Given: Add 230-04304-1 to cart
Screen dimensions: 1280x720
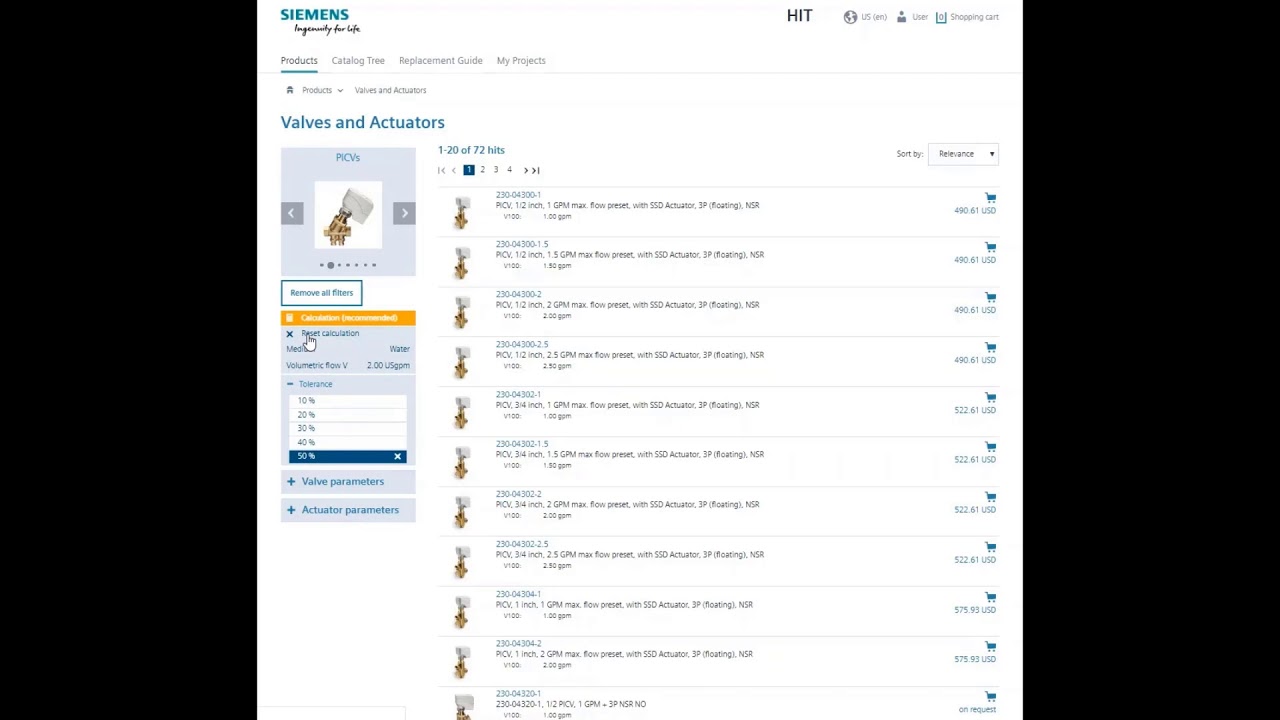Looking at the screenshot, I should tap(990, 597).
